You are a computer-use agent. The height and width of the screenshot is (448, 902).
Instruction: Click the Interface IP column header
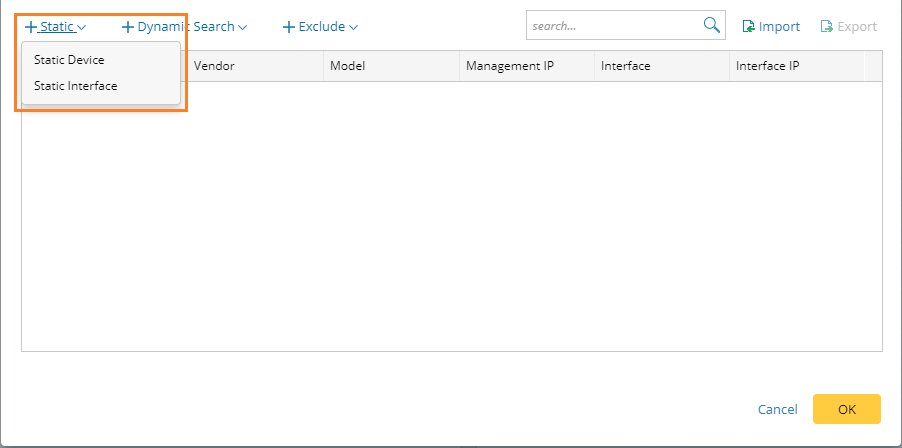pos(767,66)
